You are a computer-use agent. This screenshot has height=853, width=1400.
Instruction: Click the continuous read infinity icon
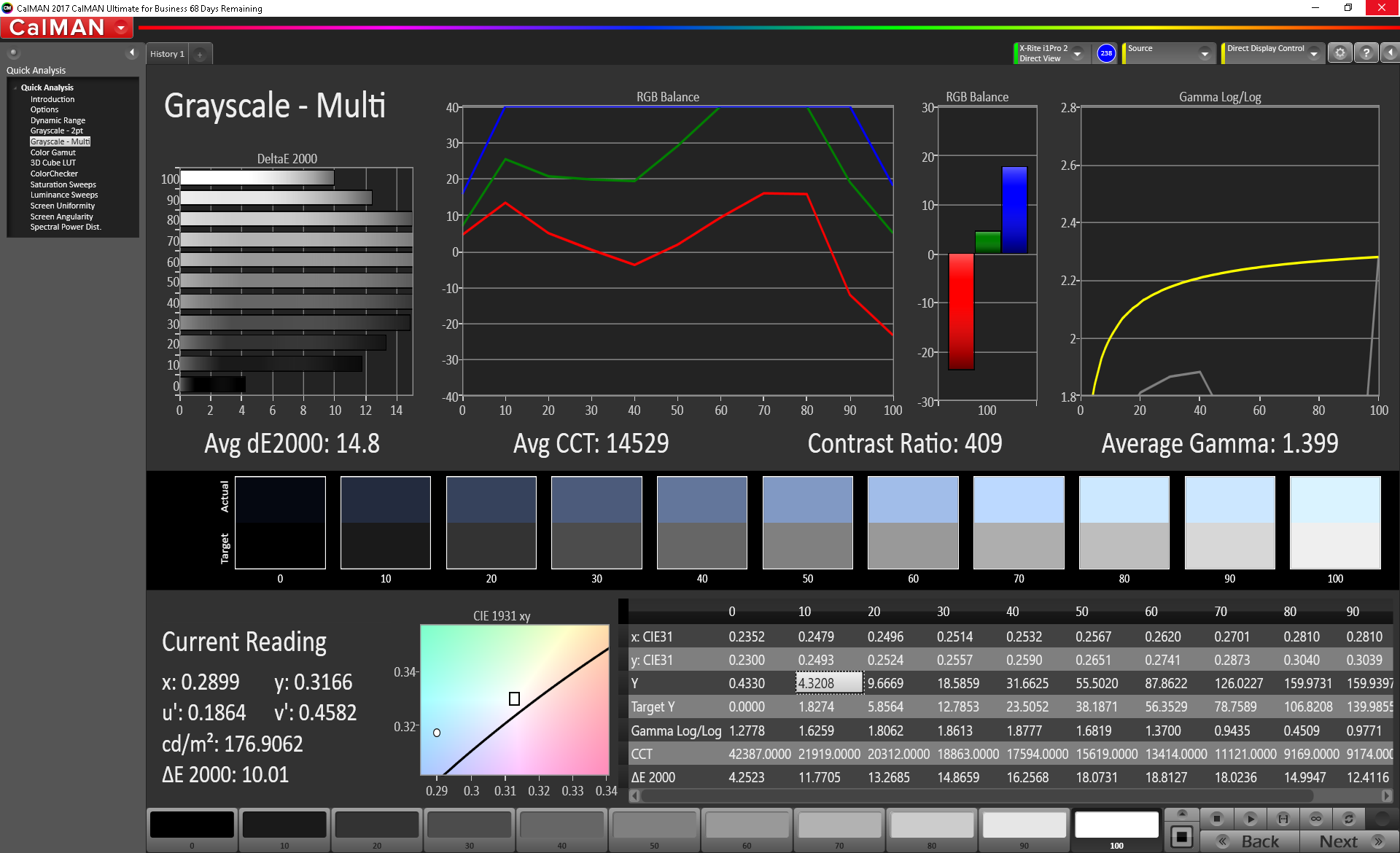(x=1315, y=819)
